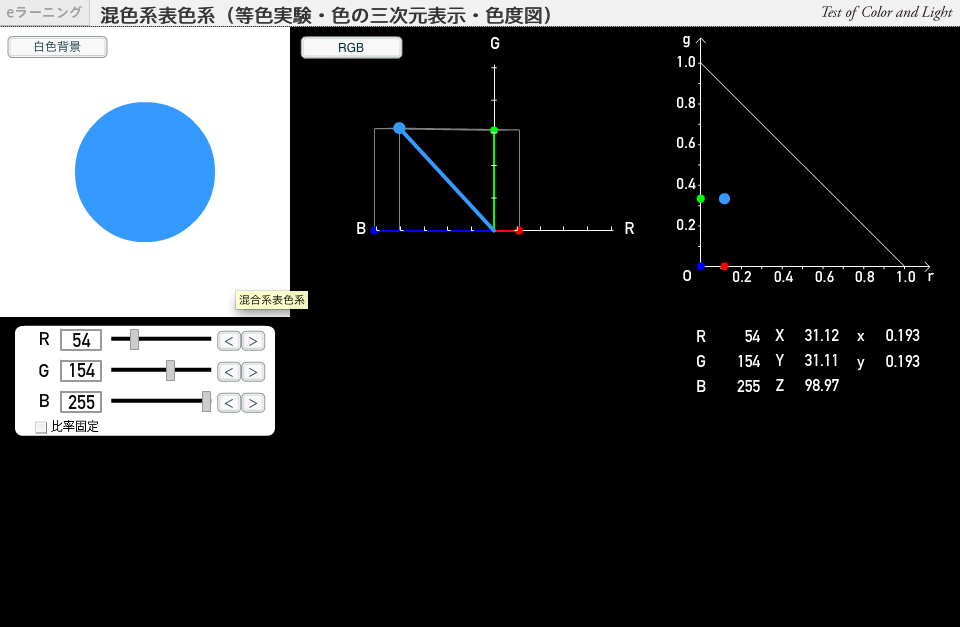960x627 pixels.
Task: Click the blue chromaticity point in rg diagram
Action: tap(724, 199)
